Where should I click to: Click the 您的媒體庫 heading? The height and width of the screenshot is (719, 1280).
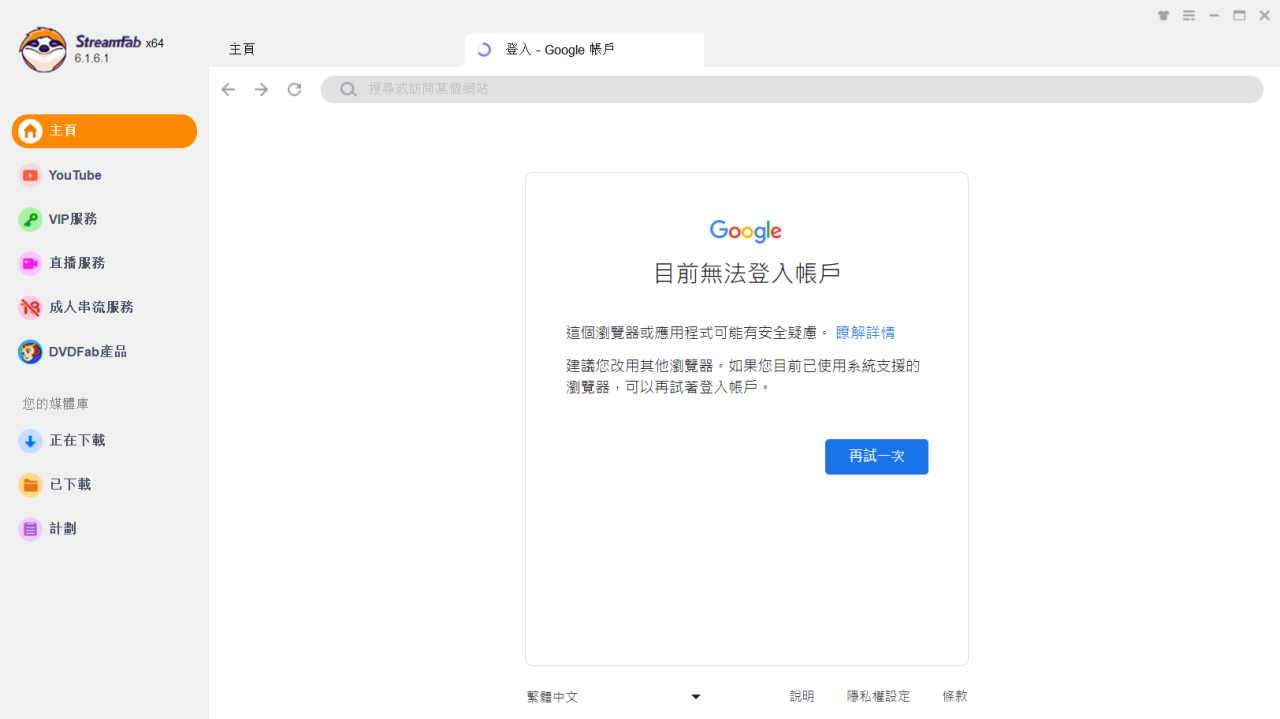(56, 404)
